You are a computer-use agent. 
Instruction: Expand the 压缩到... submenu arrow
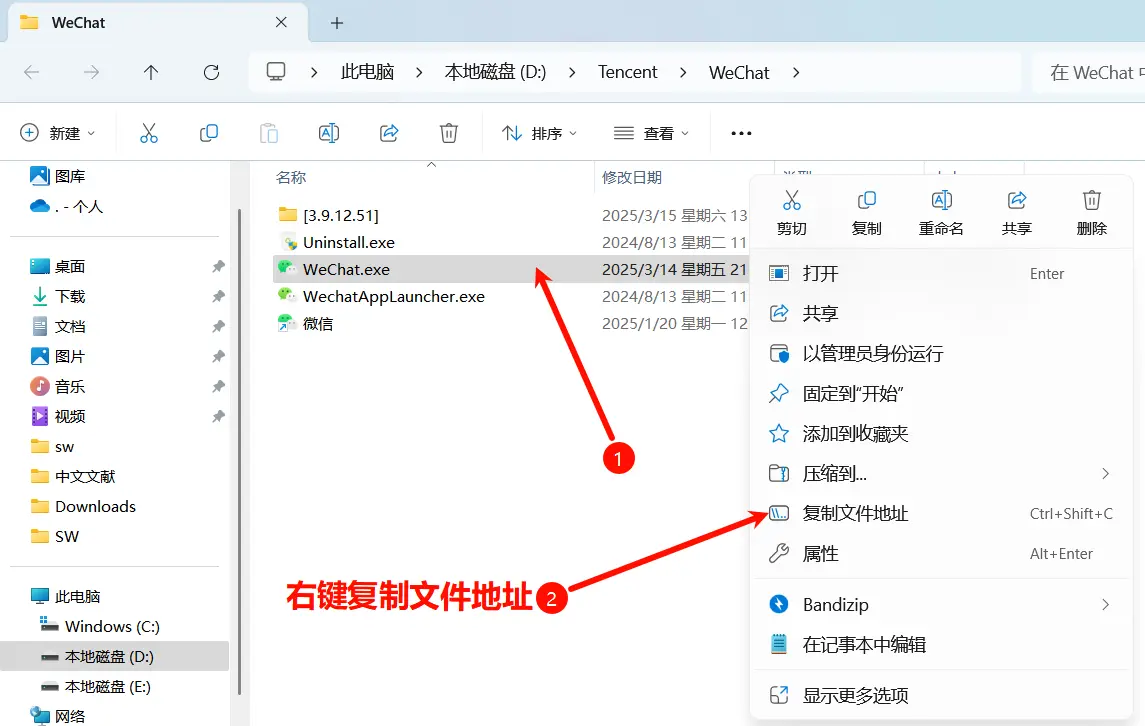tap(1106, 473)
